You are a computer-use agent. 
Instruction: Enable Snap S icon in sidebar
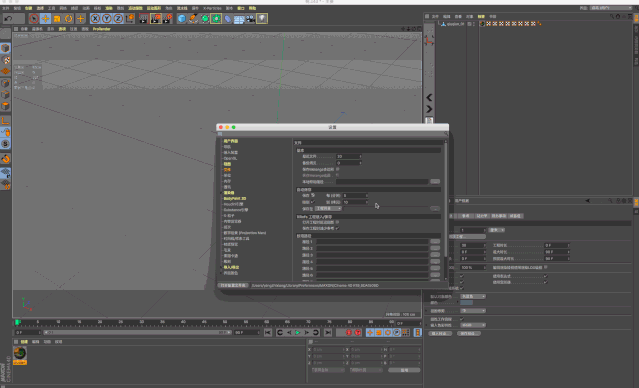[5, 144]
